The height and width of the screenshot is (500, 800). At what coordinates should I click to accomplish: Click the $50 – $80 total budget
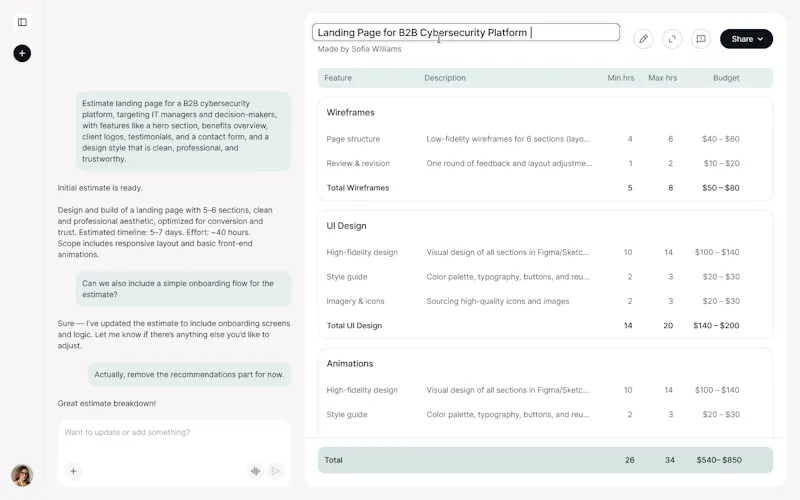[x=720, y=188]
